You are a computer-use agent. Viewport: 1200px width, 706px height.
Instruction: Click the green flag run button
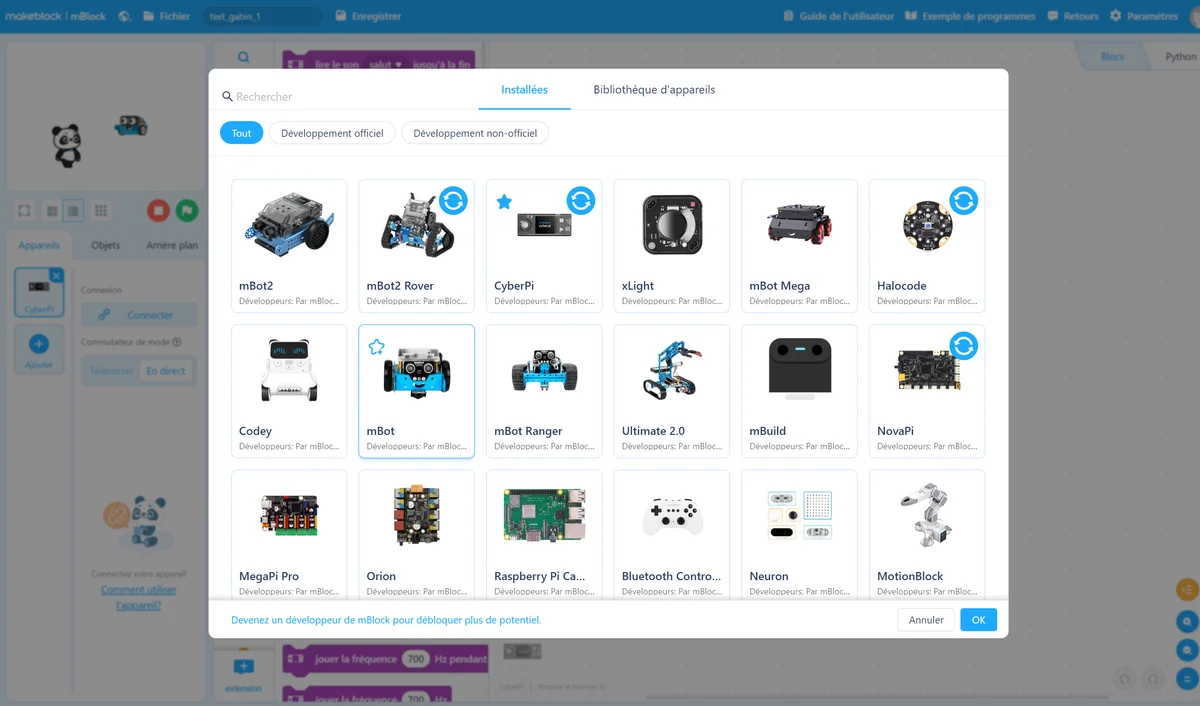click(x=186, y=211)
